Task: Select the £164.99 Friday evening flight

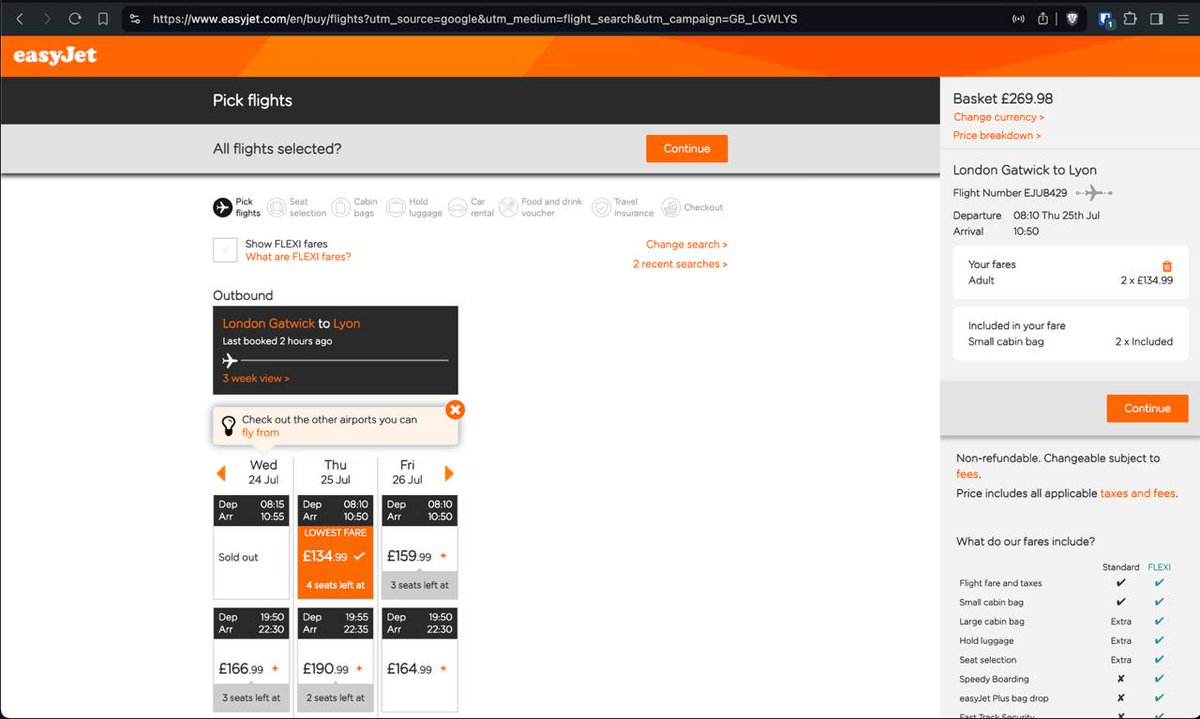Action: tap(420, 659)
